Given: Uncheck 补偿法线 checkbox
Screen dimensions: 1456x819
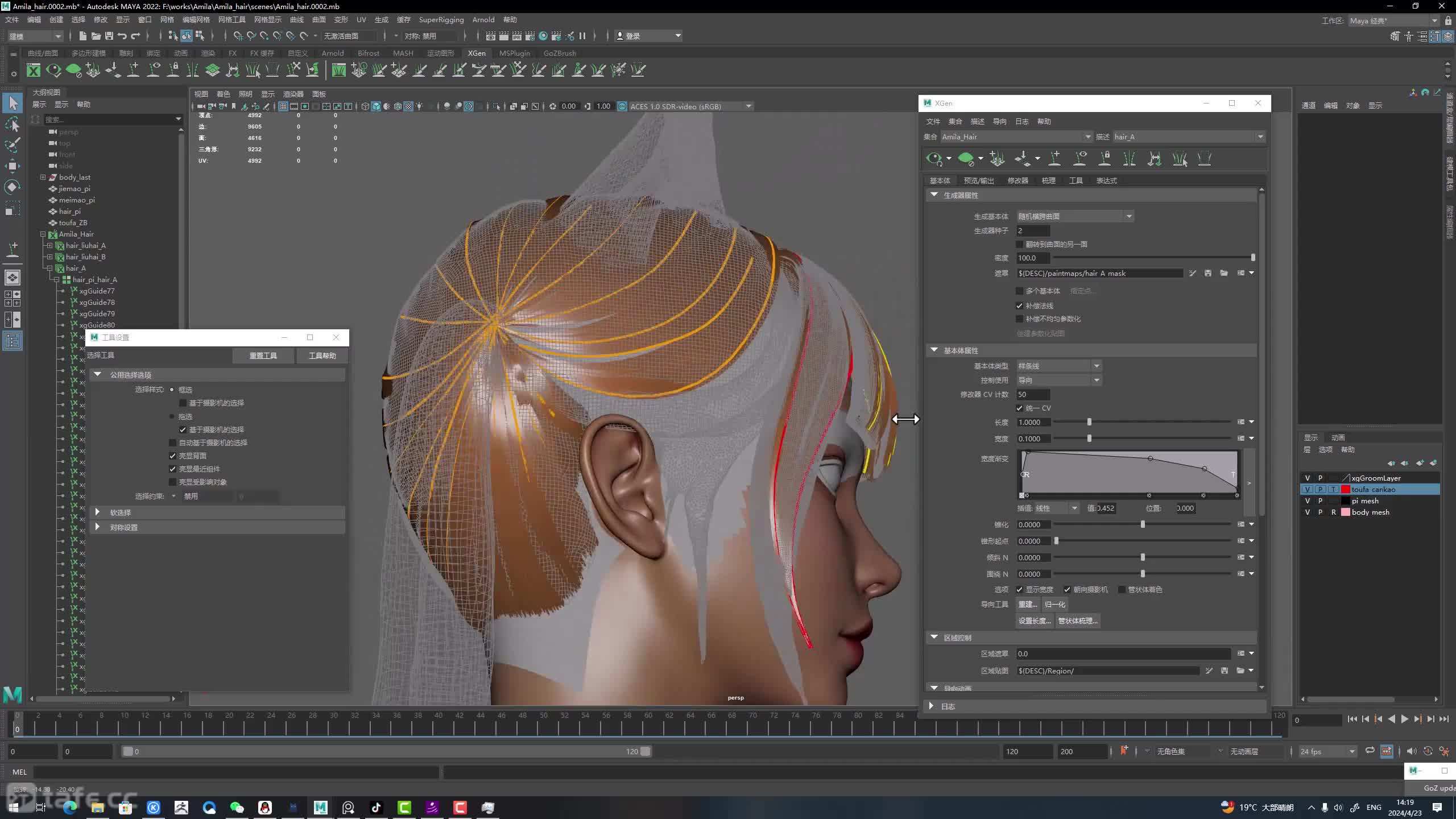Looking at the screenshot, I should (x=1020, y=305).
